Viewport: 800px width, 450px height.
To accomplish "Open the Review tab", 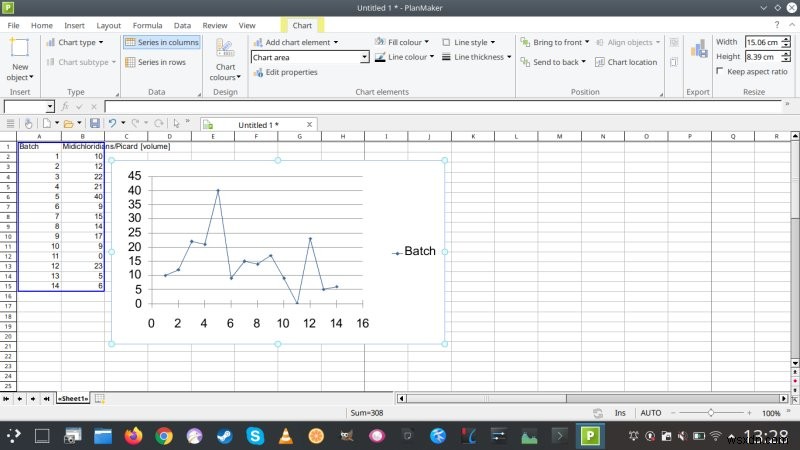I will coord(215,26).
